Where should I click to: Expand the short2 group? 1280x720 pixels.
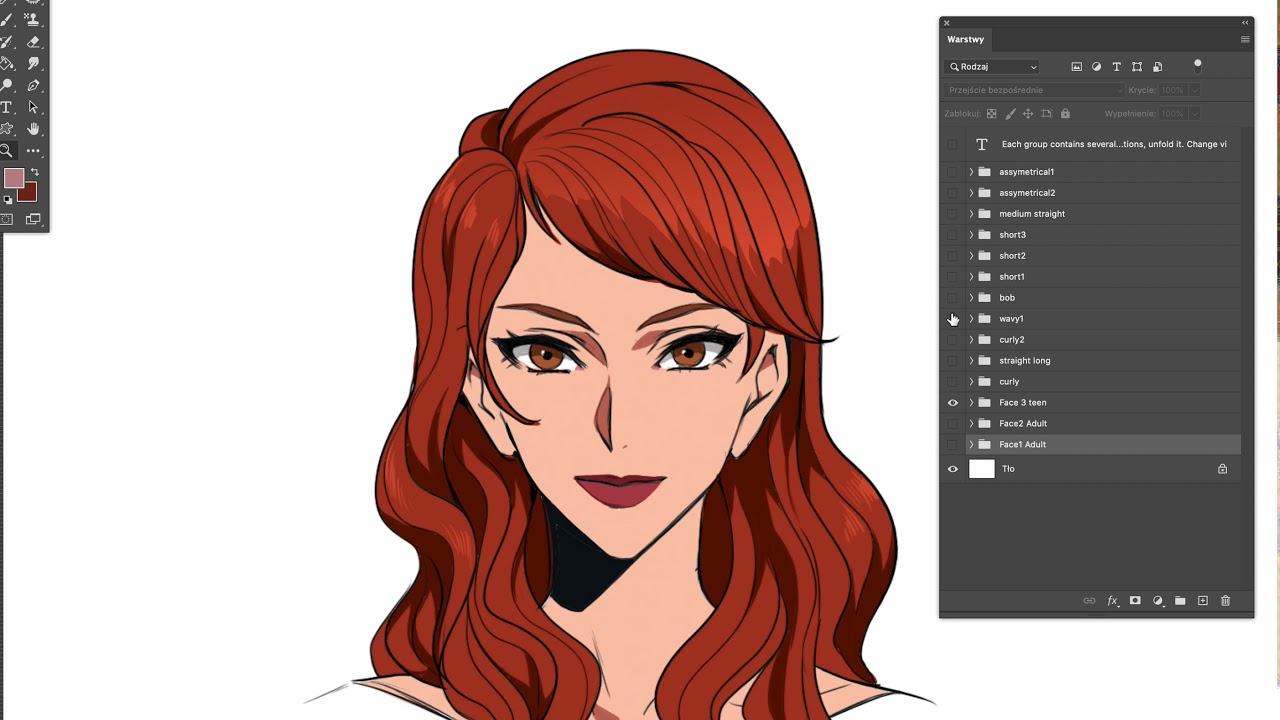click(971, 256)
